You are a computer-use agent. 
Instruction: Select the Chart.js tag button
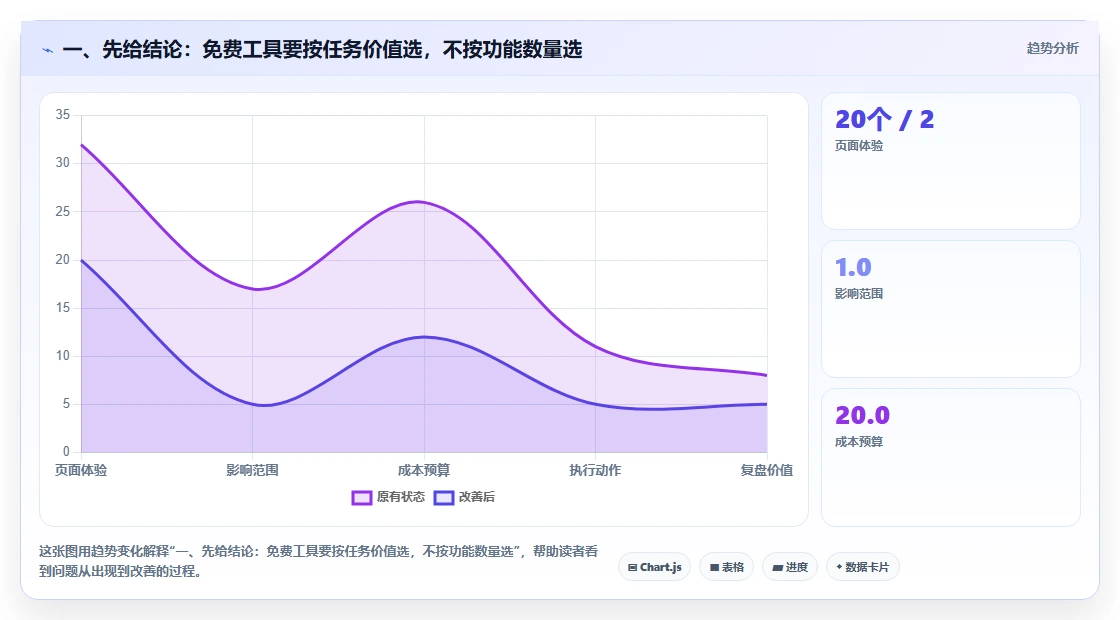pos(654,567)
